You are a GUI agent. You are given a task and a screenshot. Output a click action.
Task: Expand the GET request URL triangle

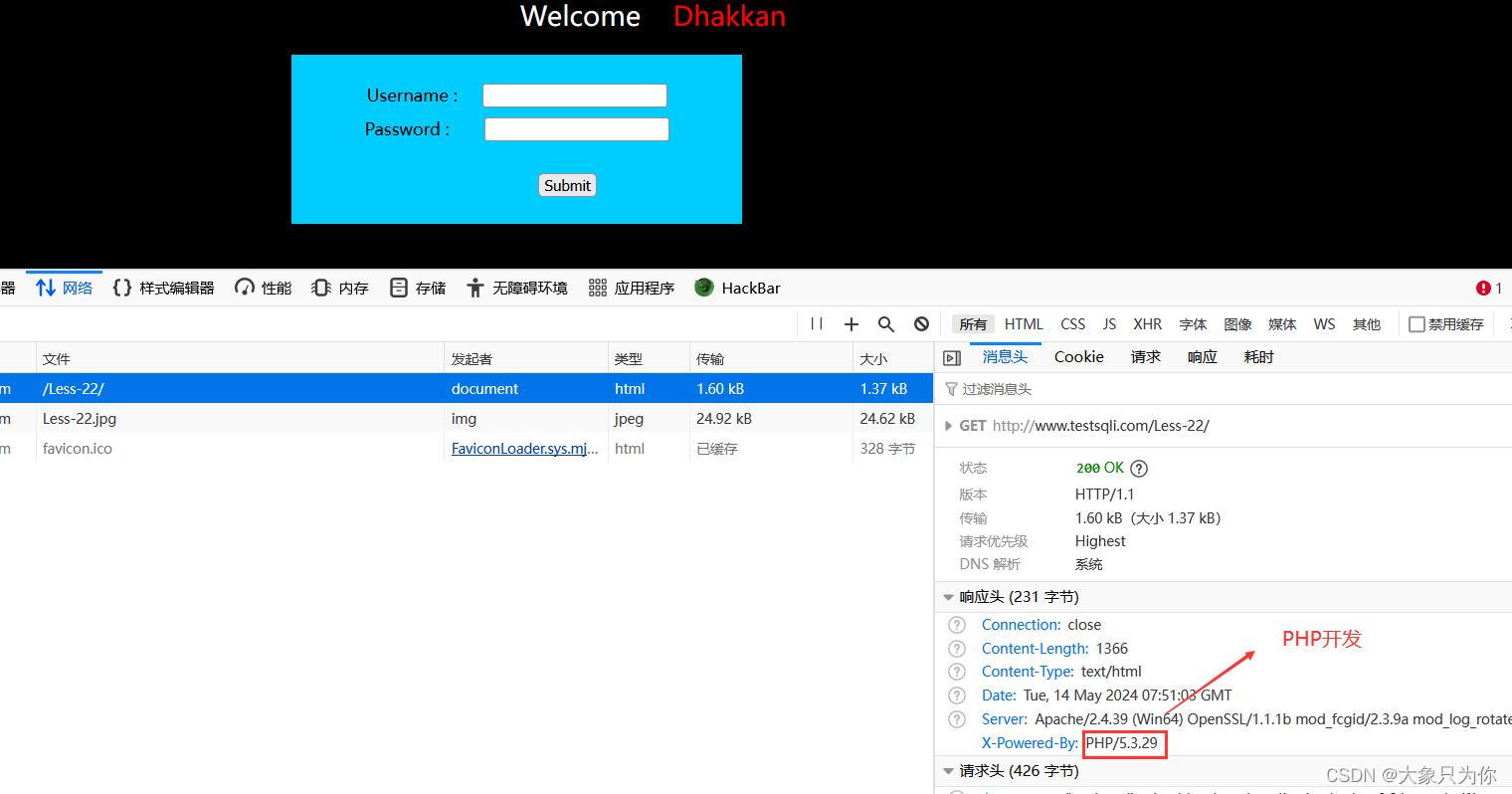pyautogui.click(x=948, y=426)
